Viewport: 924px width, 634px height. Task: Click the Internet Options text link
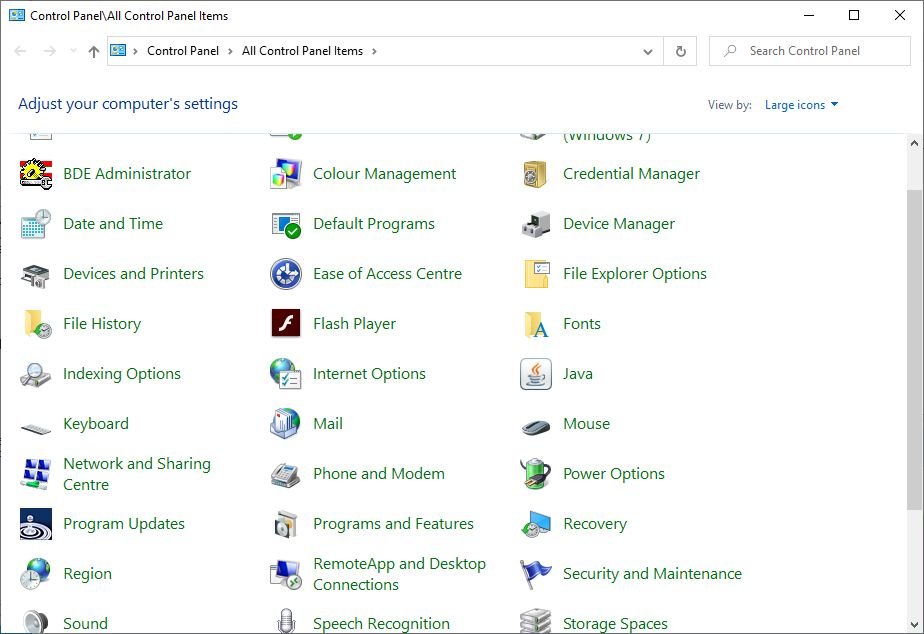tap(369, 374)
